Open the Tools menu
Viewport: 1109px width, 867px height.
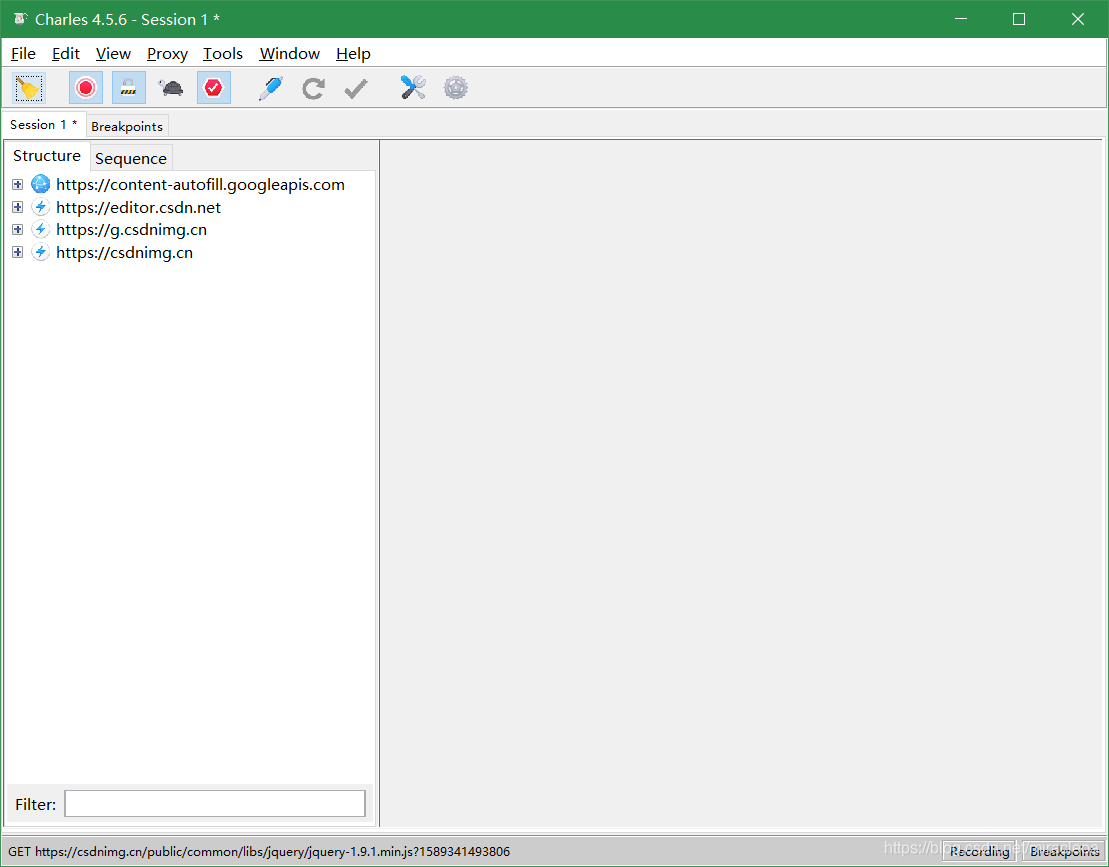coord(223,54)
